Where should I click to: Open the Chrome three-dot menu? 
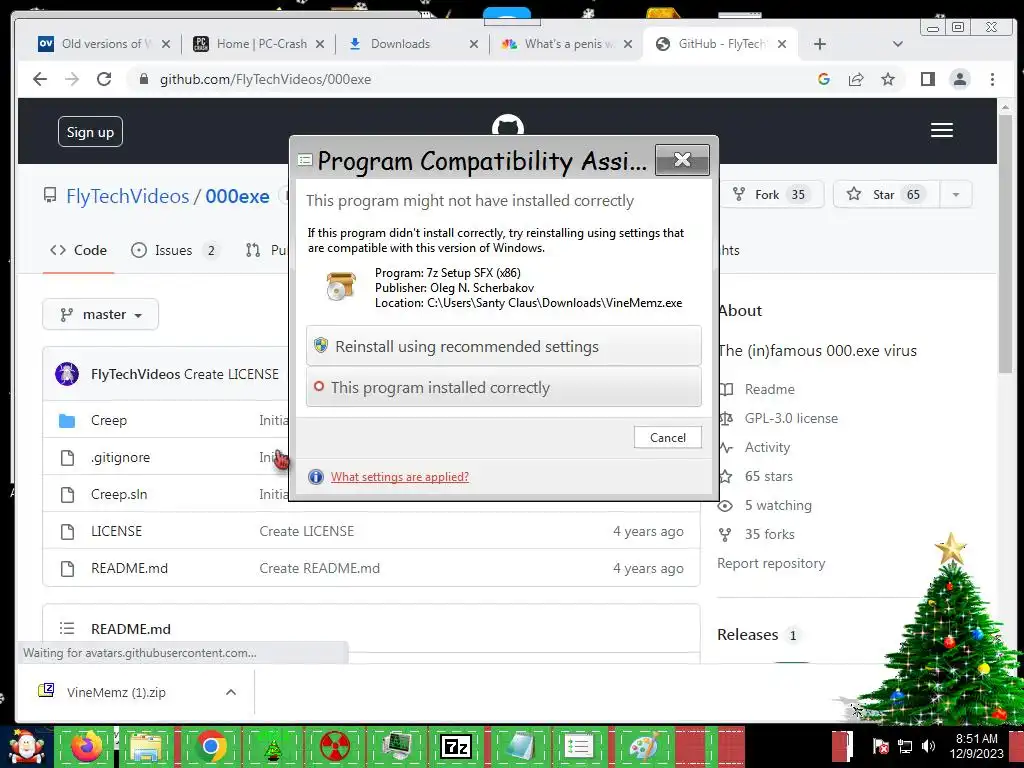(992, 79)
